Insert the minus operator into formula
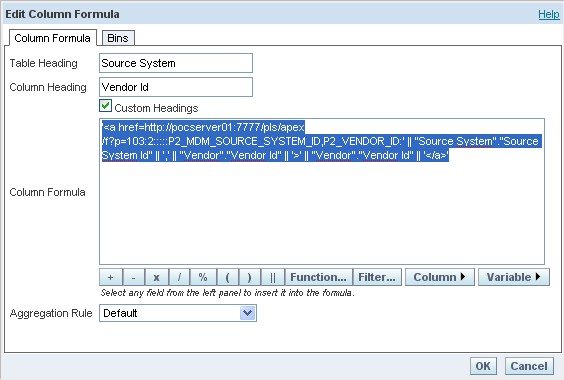Viewport: 564px width, 380px height. coord(133,277)
